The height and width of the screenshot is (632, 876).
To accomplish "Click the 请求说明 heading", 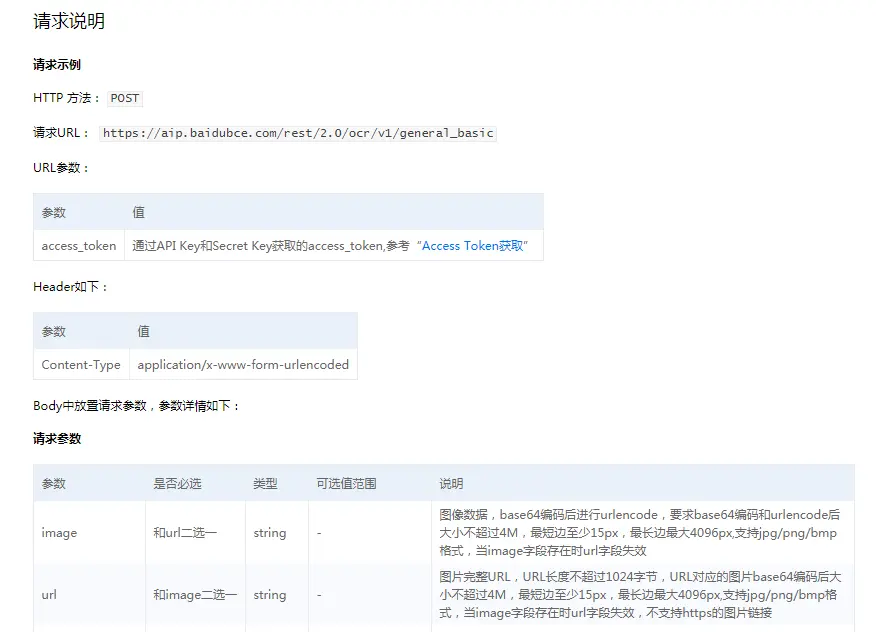I will pos(69,21).
